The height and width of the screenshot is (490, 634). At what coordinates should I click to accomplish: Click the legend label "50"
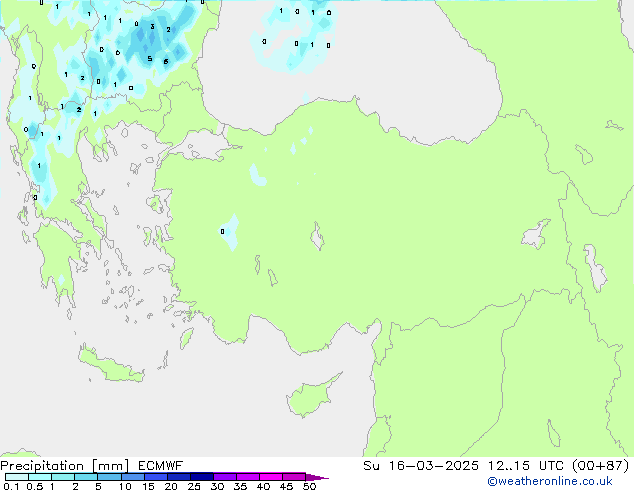[309, 486]
